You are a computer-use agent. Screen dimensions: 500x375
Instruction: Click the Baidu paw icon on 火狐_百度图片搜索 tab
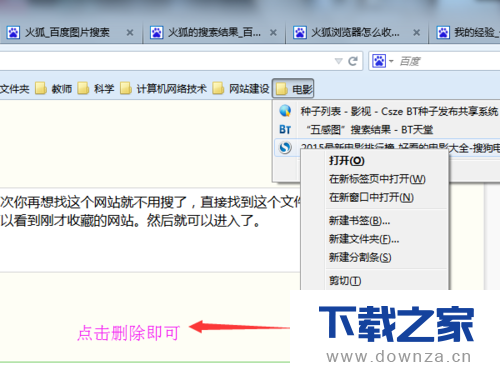[13, 33]
